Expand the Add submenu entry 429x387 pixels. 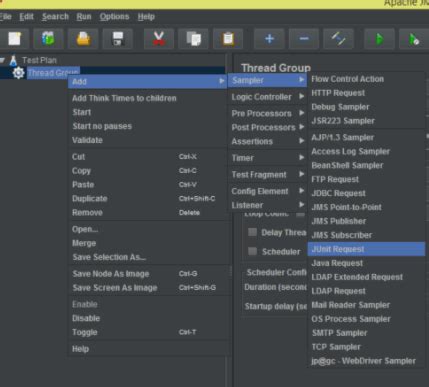pyautogui.click(x=148, y=81)
